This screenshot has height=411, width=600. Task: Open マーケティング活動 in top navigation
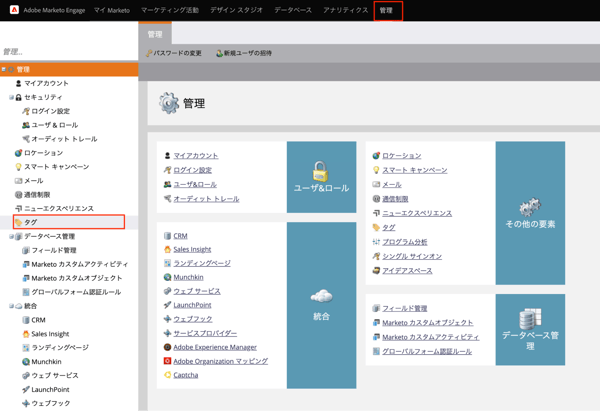pyautogui.click(x=170, y=10)
